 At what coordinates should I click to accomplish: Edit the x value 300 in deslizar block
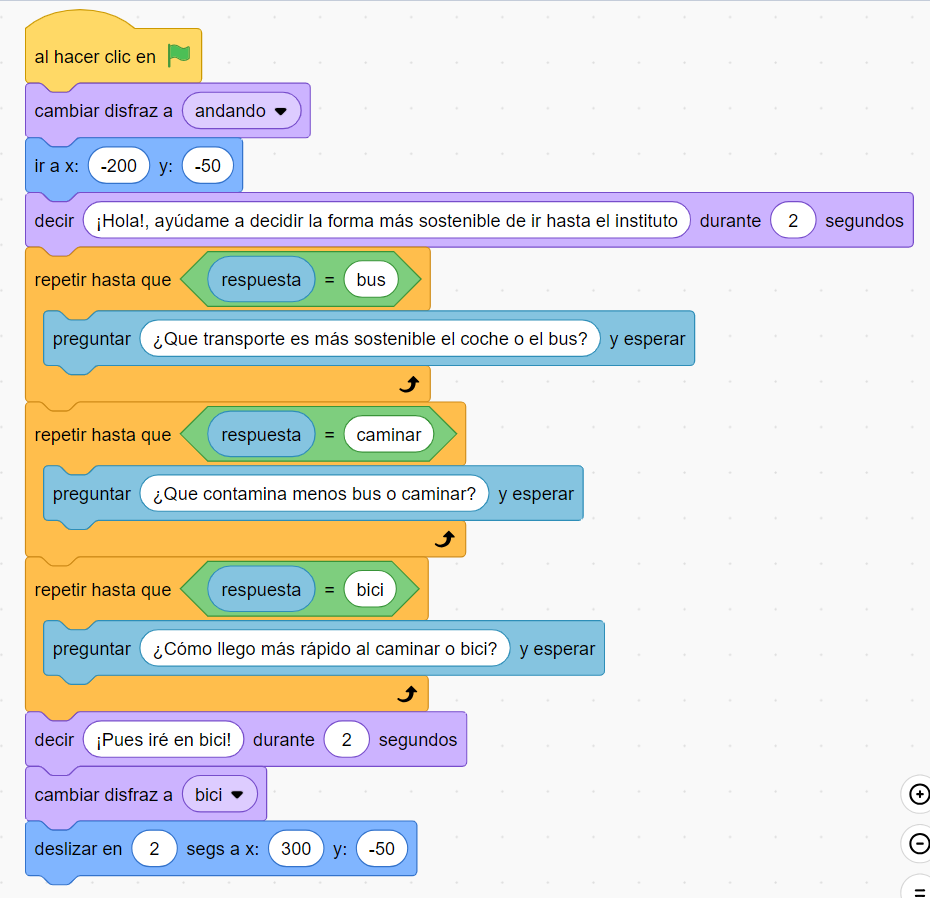(x=296, y=849)
